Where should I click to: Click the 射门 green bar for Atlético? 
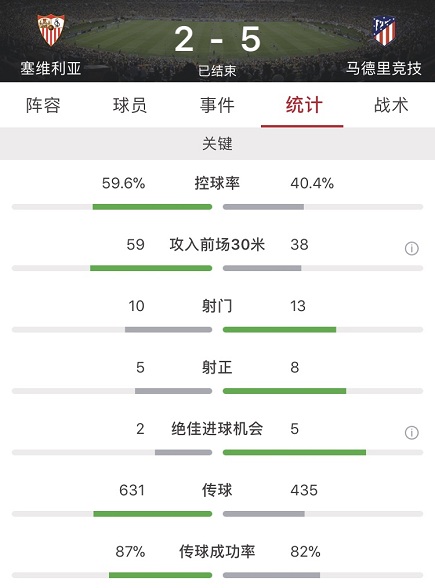(x=279, y=330)
